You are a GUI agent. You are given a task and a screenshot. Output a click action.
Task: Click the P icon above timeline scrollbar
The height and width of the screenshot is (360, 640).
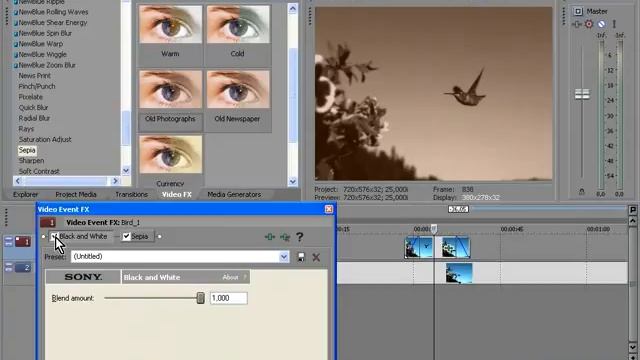633,210
